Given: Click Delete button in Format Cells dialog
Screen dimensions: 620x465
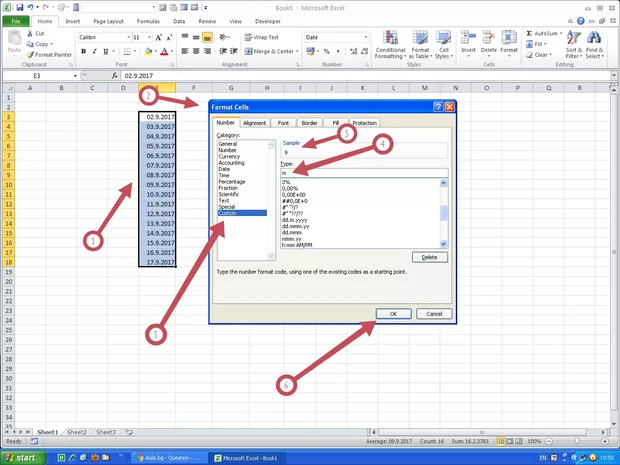Looking at the screenshot, I should 429,257.
